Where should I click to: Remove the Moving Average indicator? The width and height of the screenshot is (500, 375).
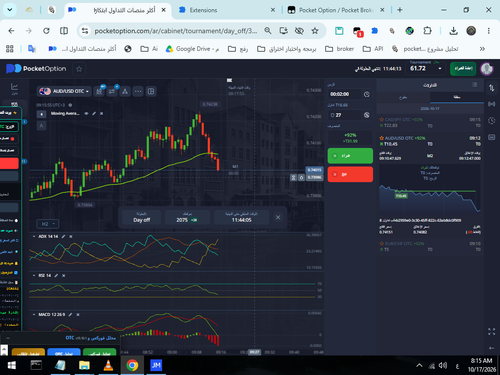[x=102, y=114]
